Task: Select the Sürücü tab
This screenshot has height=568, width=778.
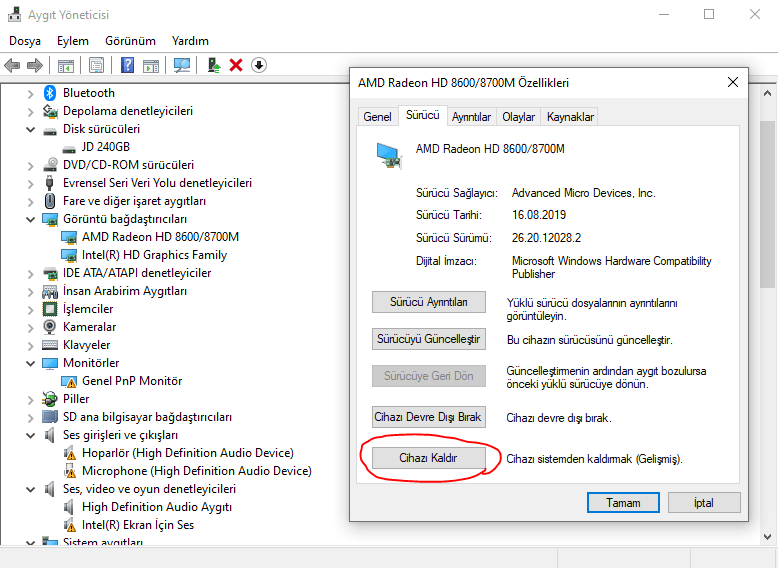Action: pyautogui.click(x=422, y=115)
